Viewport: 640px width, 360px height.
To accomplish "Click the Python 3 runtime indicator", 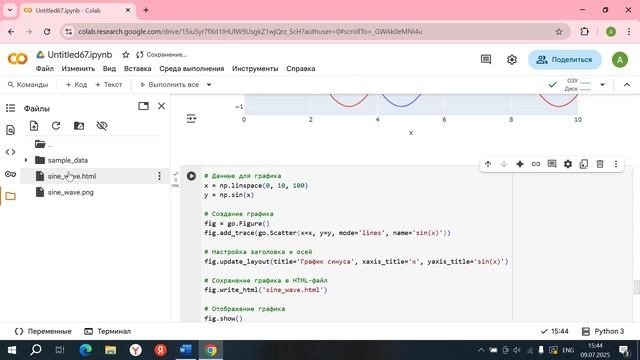I will (603, 331).
